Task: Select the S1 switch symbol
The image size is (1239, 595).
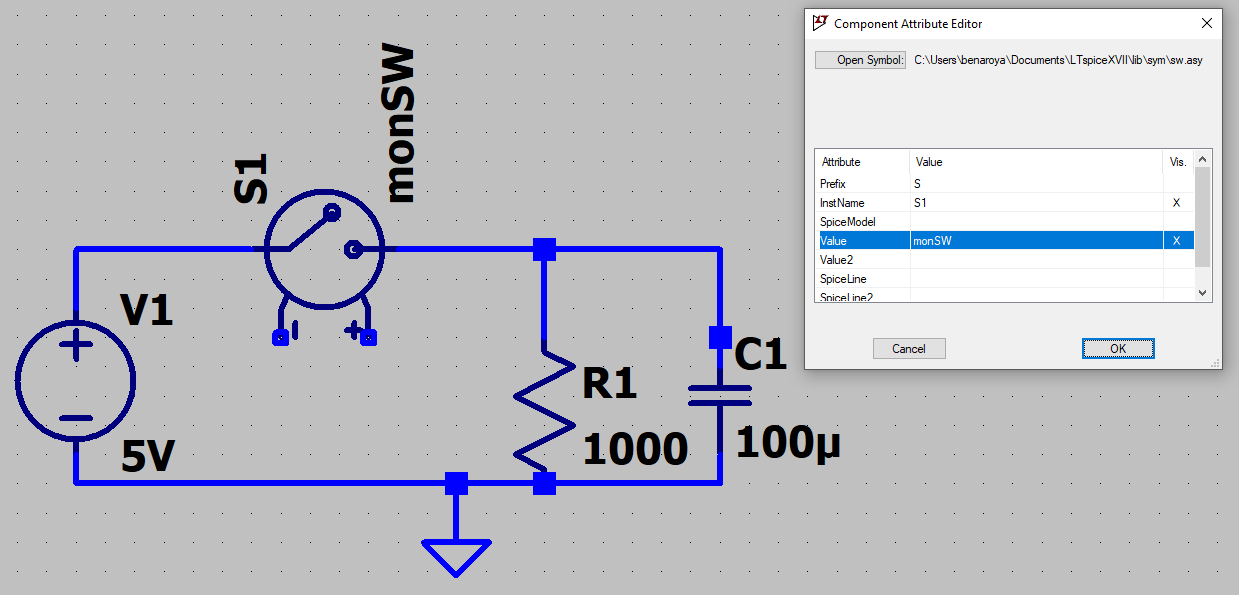Action: [x=323, y=248]
